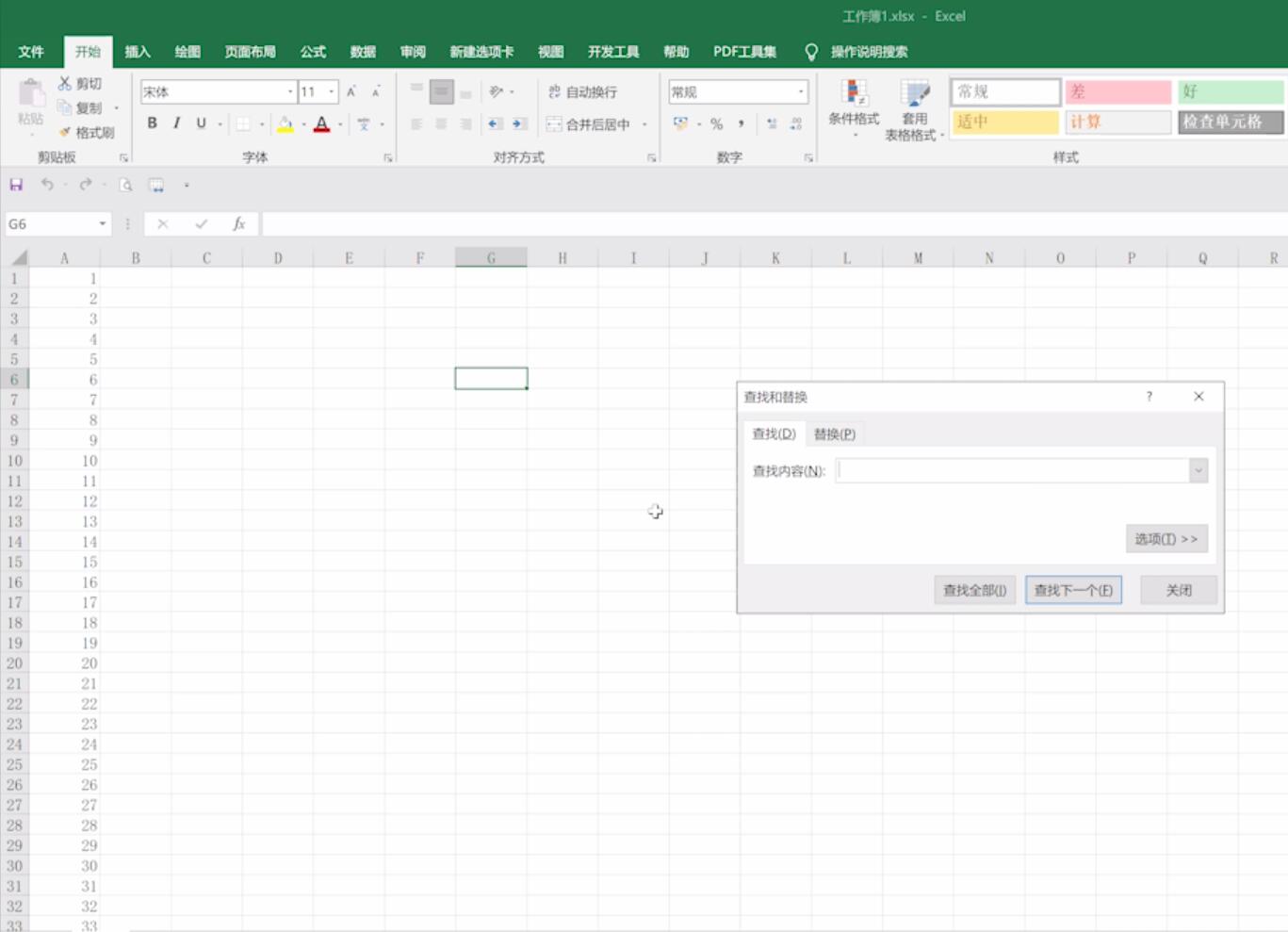
Task: Apply the 适中 (Neutral) yellow cell style
Action: 1005,122
